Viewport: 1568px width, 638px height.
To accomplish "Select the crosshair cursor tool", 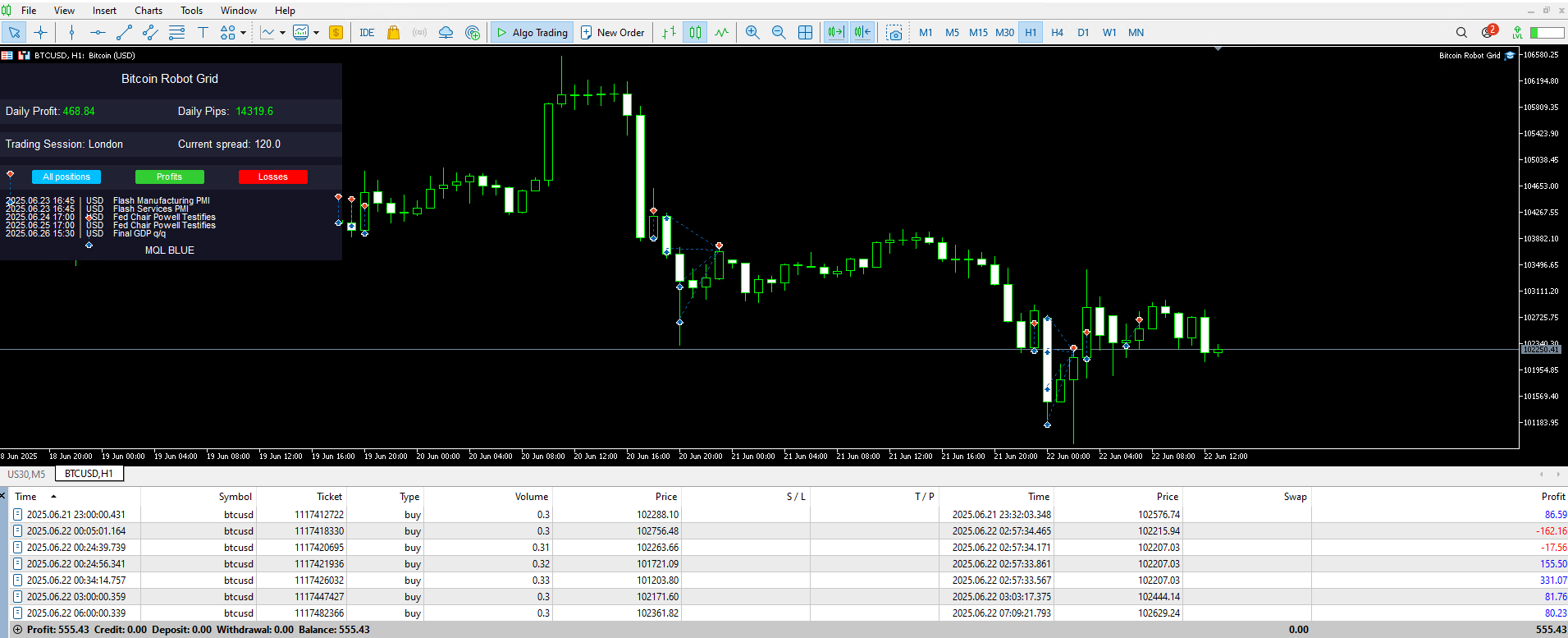I will click(40, 33).
